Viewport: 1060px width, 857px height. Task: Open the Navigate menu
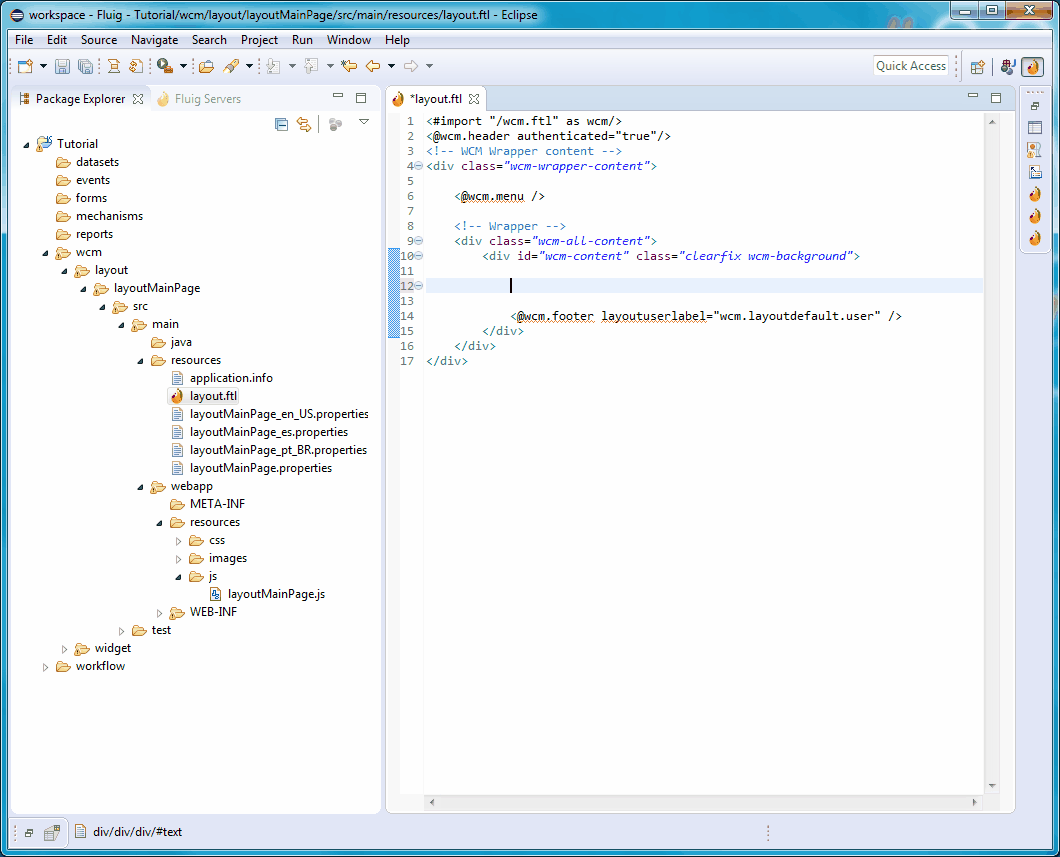point(154,40)
